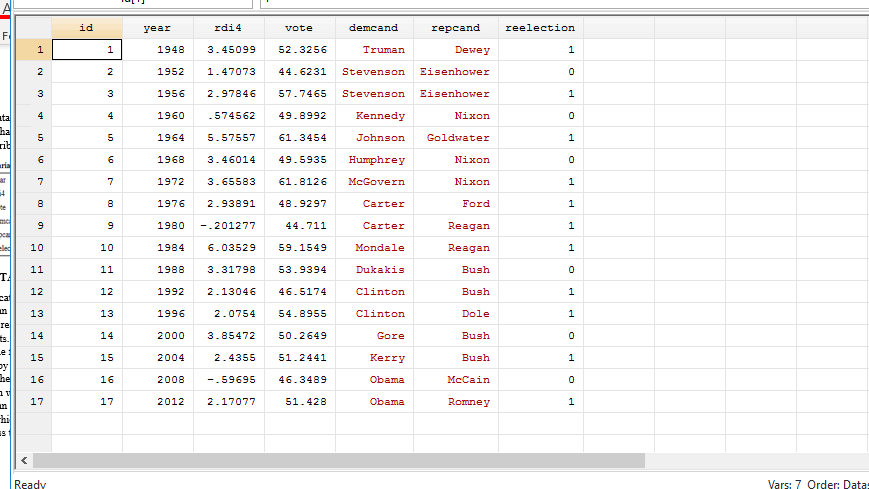Click Clinton in the 1992 row
This screenshot has height=489, width=869.
pos(374,292)
